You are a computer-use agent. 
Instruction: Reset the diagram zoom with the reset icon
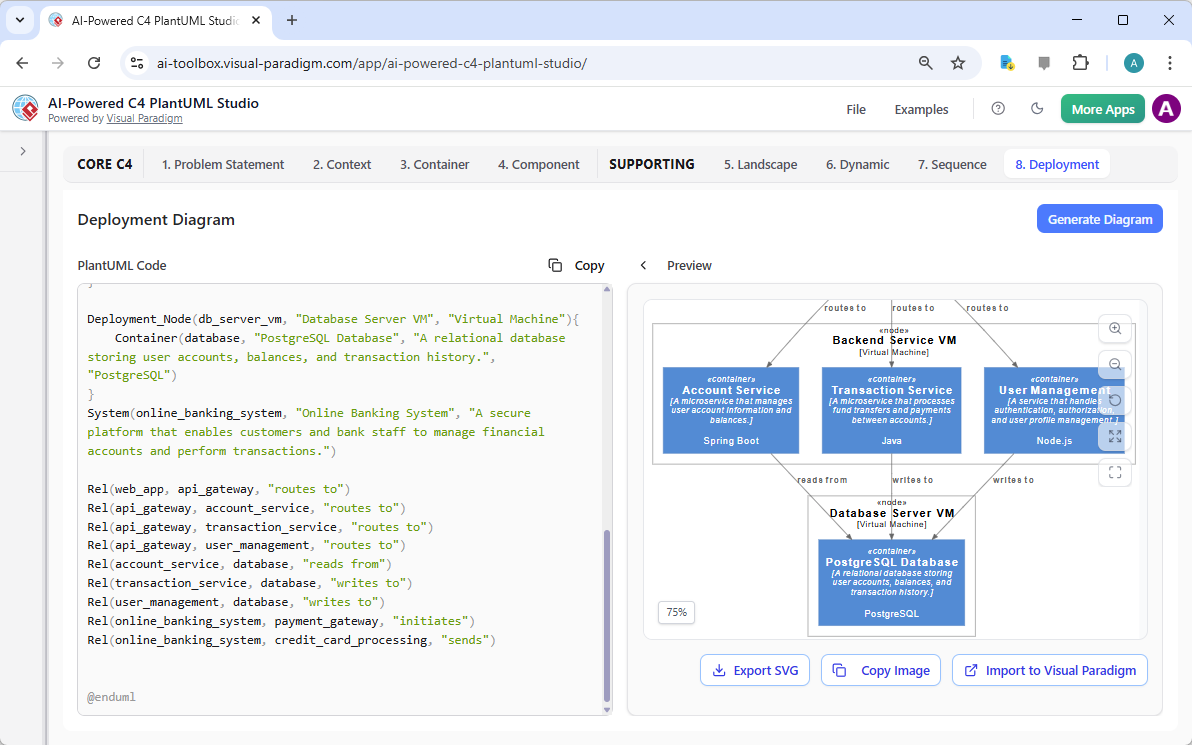point(1115,400)
